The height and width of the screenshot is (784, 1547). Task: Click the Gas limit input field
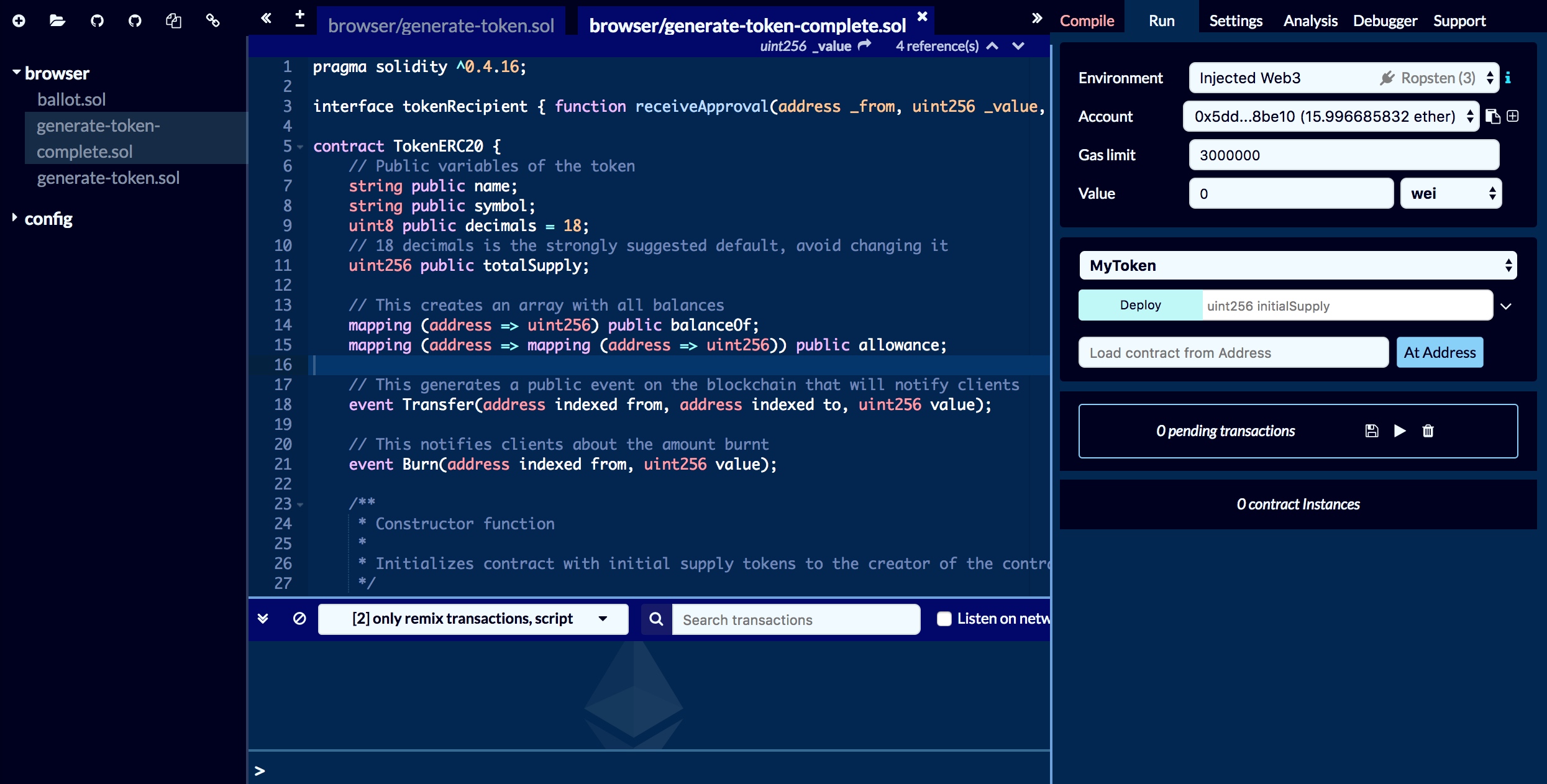tap(1343, 155)
